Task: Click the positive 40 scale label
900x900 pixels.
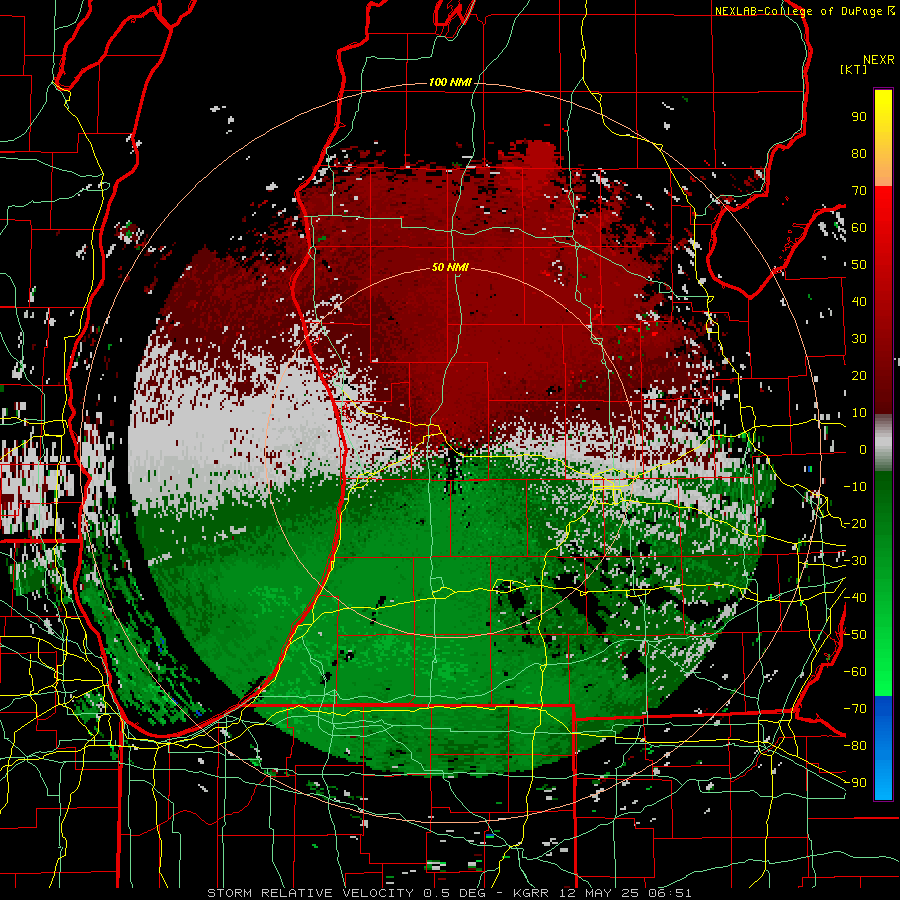Action: [859, 302]
